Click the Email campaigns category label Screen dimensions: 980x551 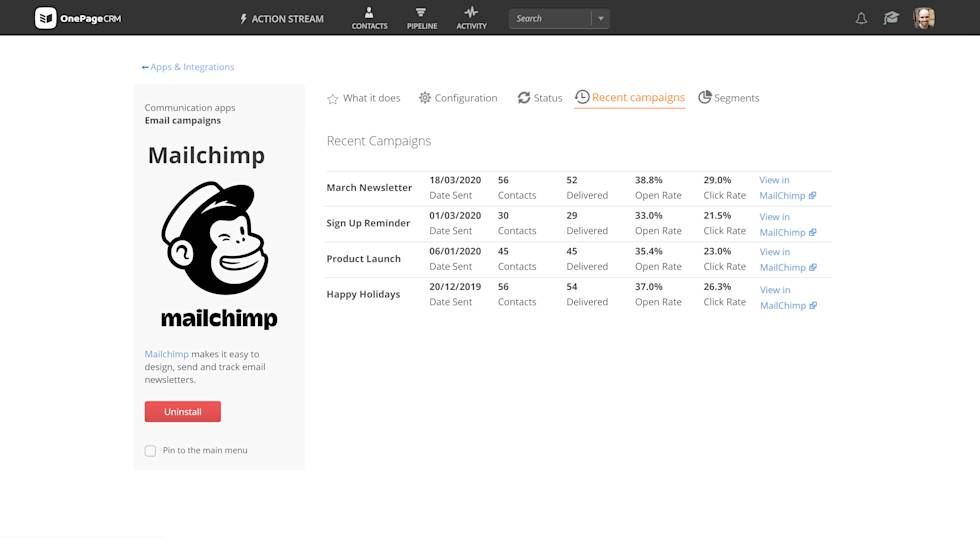[x=182, y=121]
